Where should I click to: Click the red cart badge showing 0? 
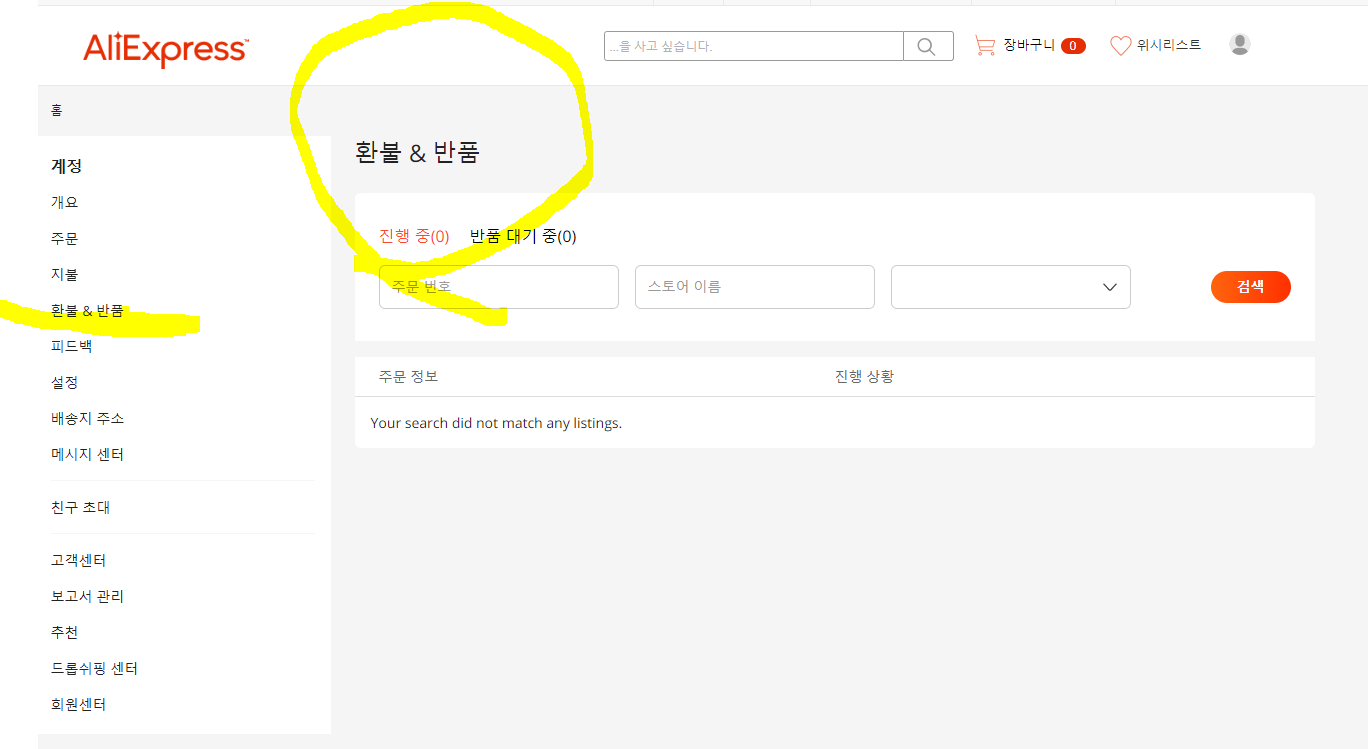tap(1073, 45)
